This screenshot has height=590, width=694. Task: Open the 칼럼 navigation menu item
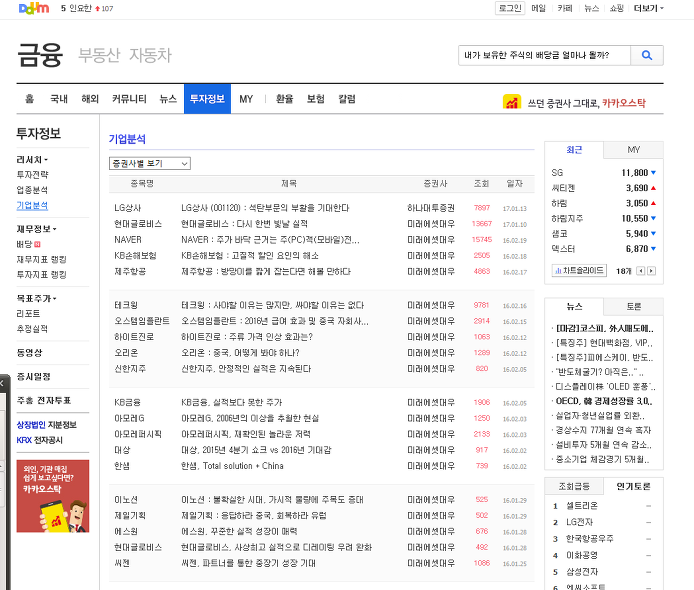pyautogui.click(x=347, y=99)
